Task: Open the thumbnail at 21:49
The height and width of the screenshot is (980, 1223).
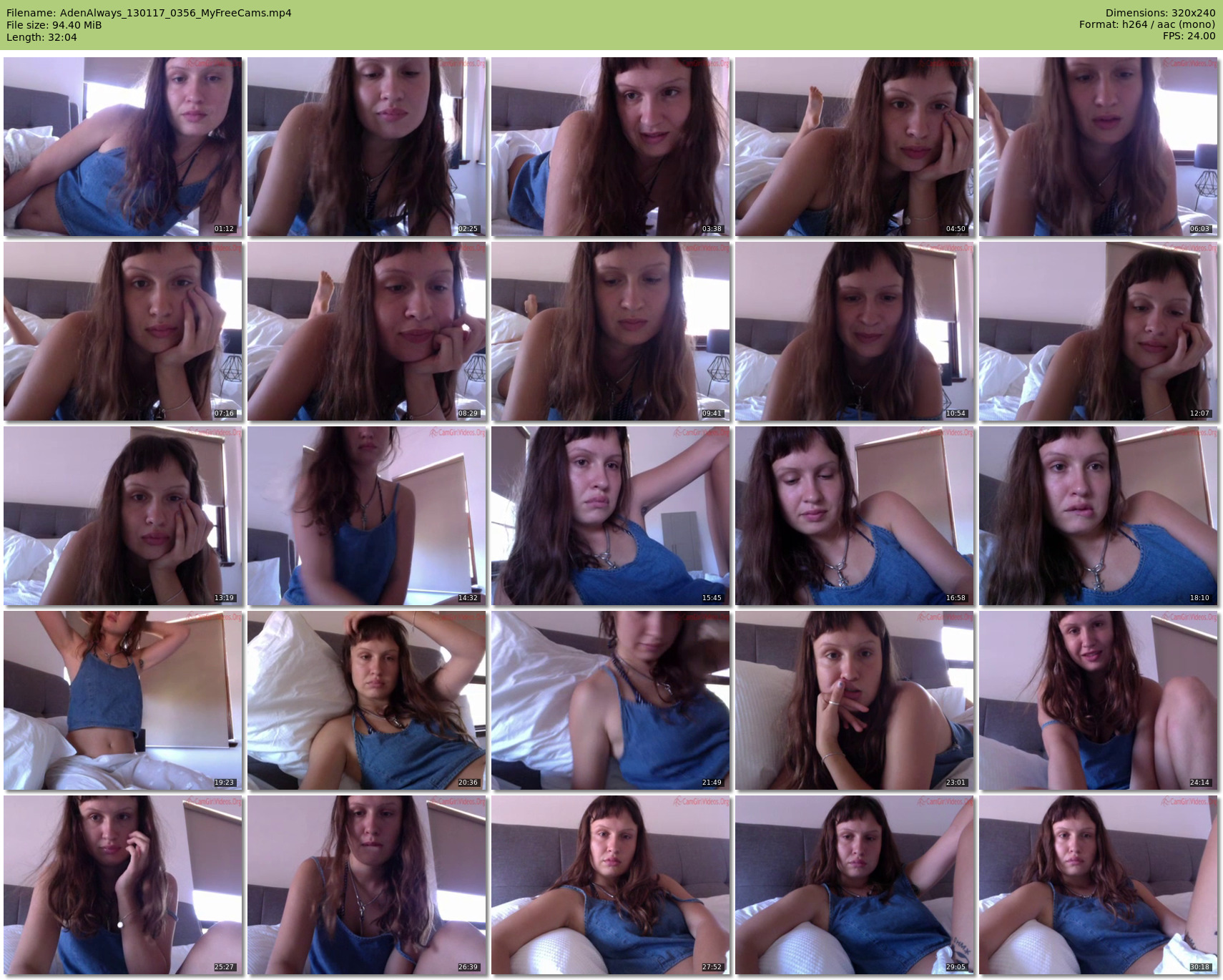Action: 611,700
